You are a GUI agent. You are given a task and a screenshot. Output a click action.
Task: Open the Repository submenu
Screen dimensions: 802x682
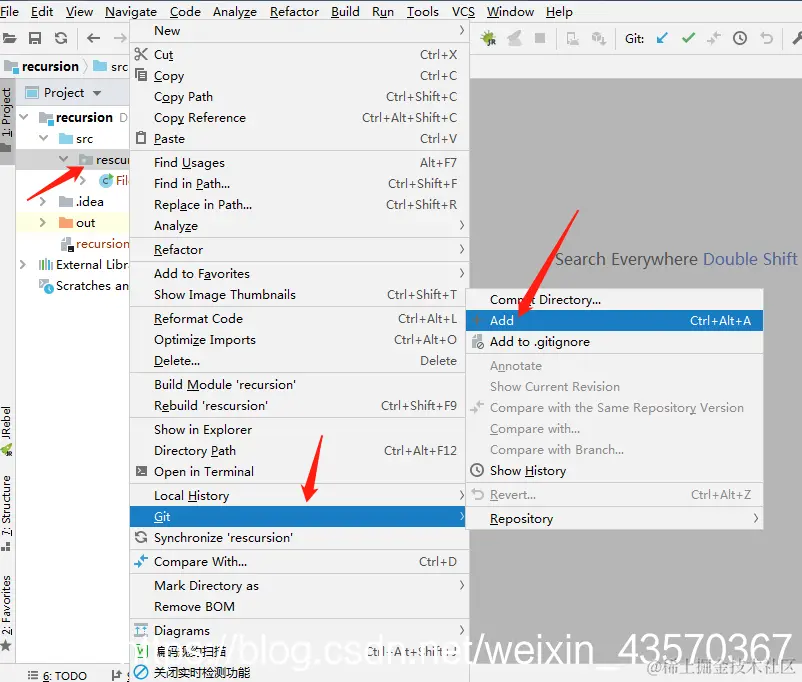click(614, 519)
